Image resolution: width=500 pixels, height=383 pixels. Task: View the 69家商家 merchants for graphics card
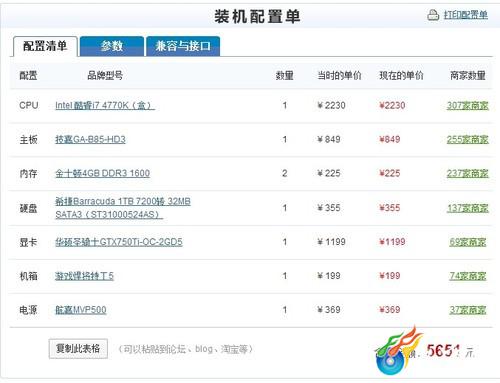468,242
